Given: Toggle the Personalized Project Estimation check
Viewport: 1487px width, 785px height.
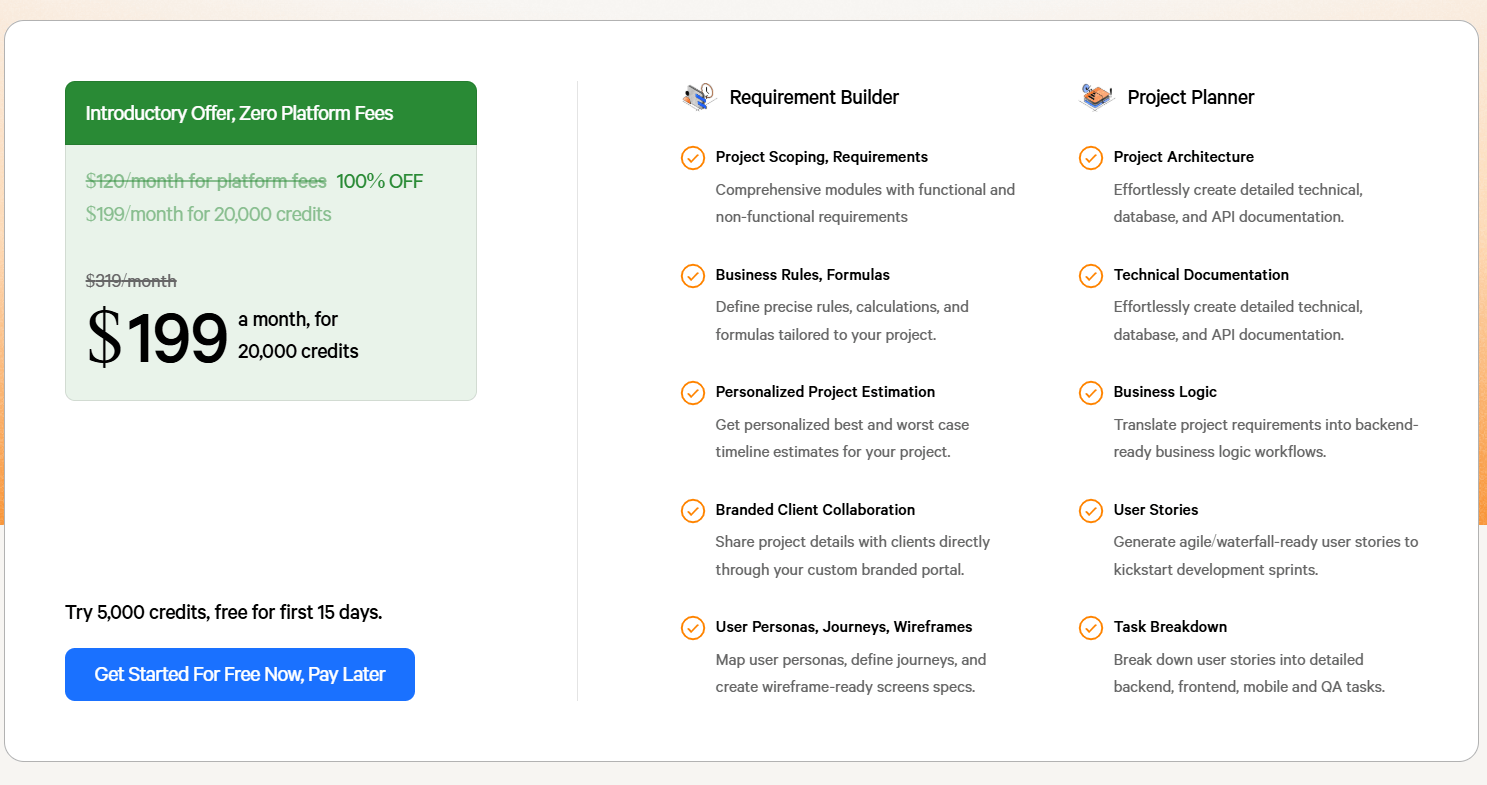Looking at the screenshot, I should pyautogui.click(x=693, y=393).
